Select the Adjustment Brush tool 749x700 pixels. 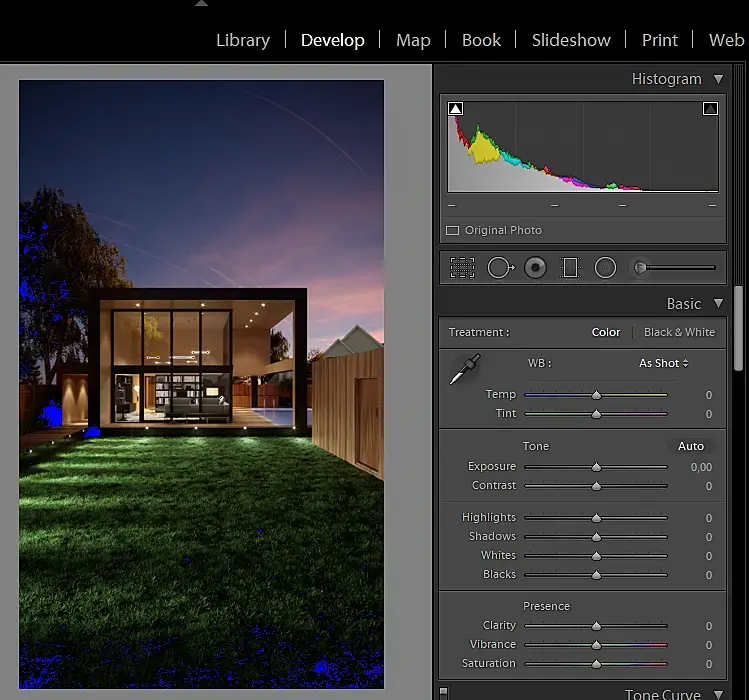pyautogui.click(x=674, y=268)
